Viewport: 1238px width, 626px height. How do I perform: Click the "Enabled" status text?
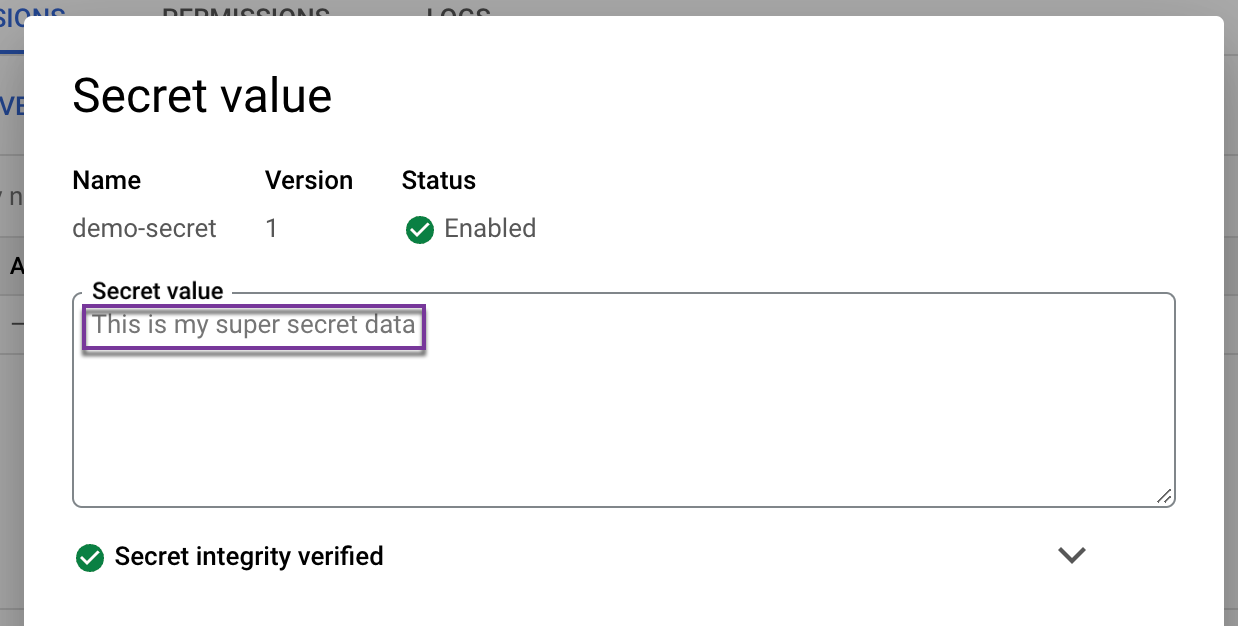coord(490,228)
